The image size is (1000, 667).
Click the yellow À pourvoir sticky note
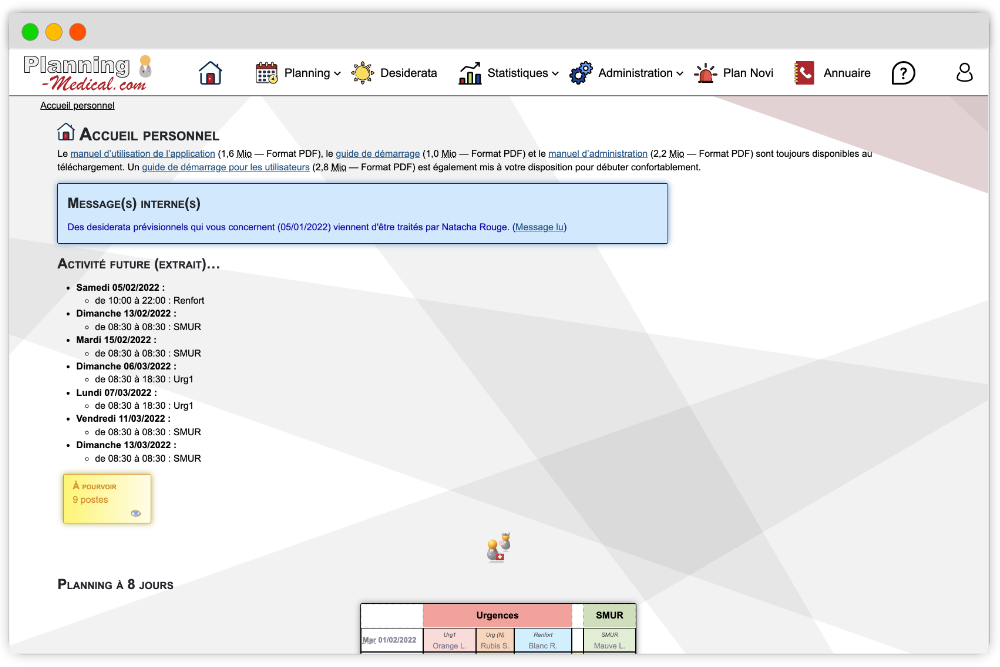click(x=107, y=497)
